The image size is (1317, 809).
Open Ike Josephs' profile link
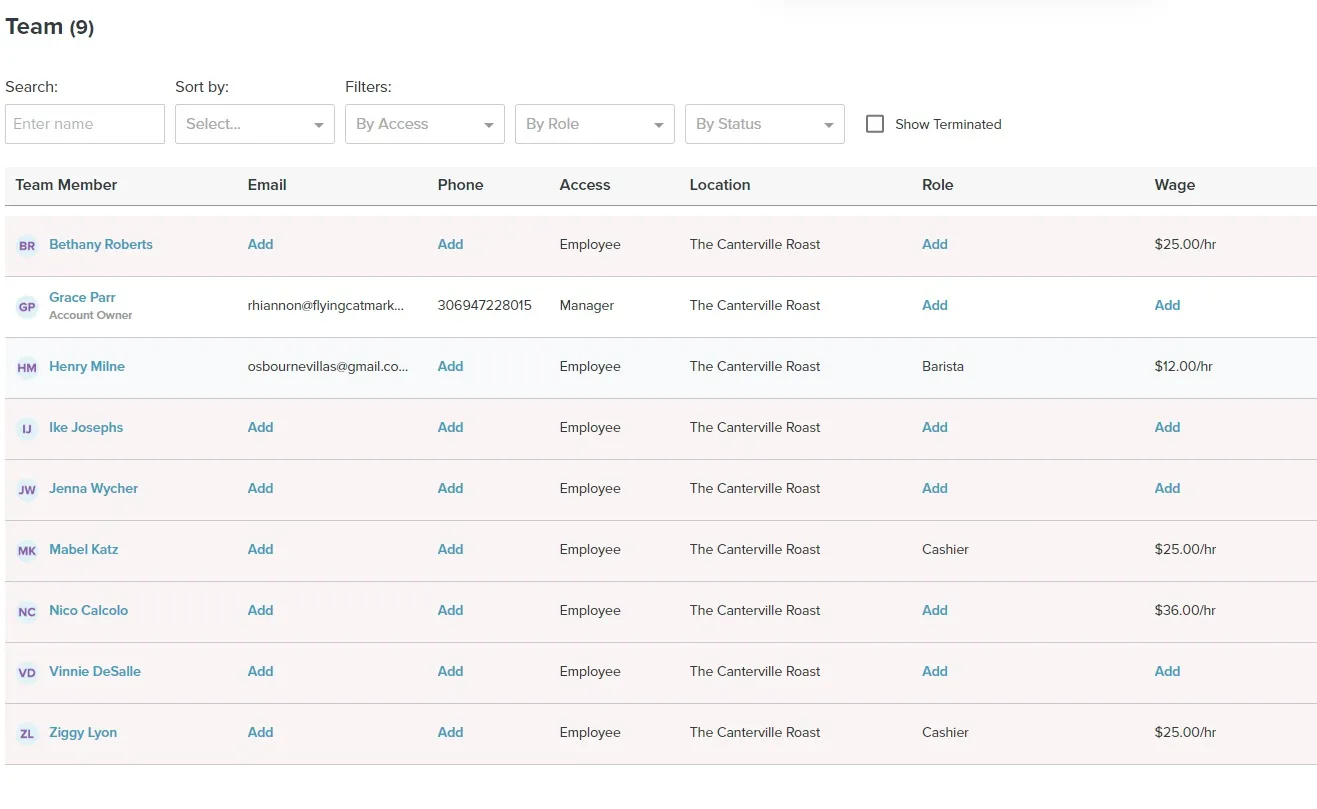click(86, 427)
